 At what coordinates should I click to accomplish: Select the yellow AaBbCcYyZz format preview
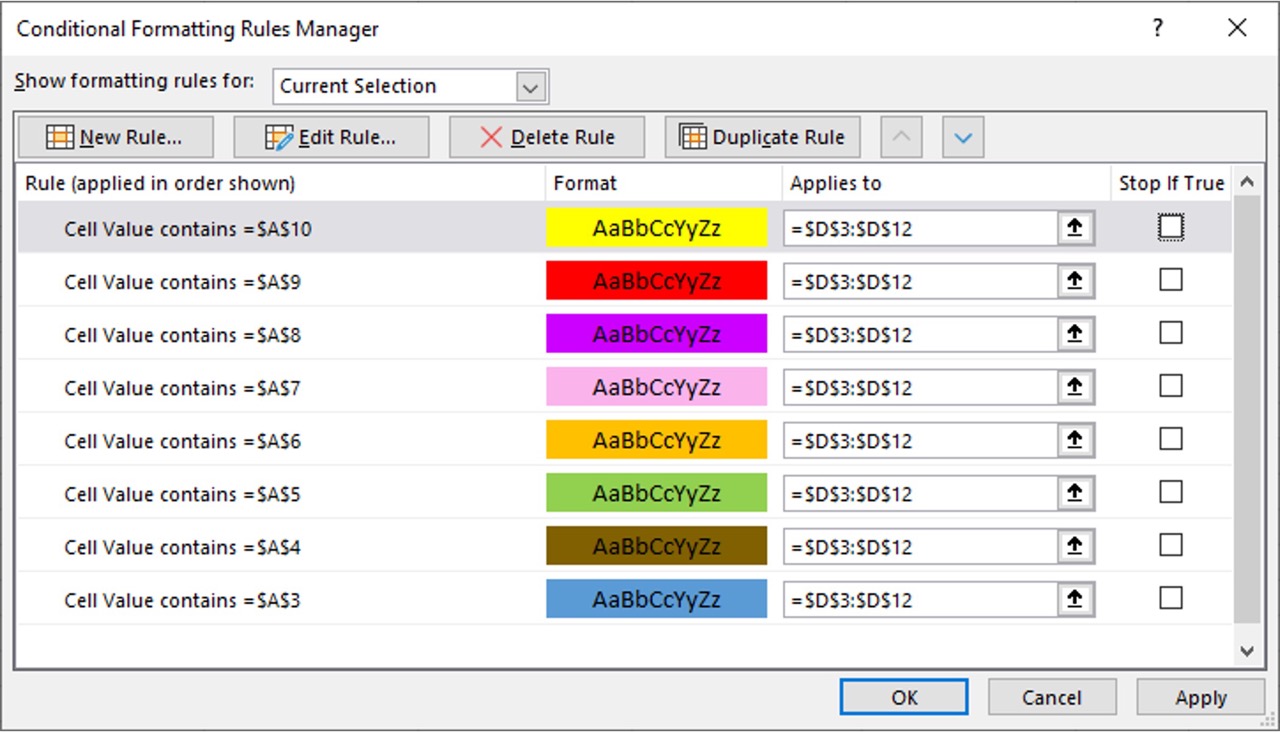tap(655, 227)
